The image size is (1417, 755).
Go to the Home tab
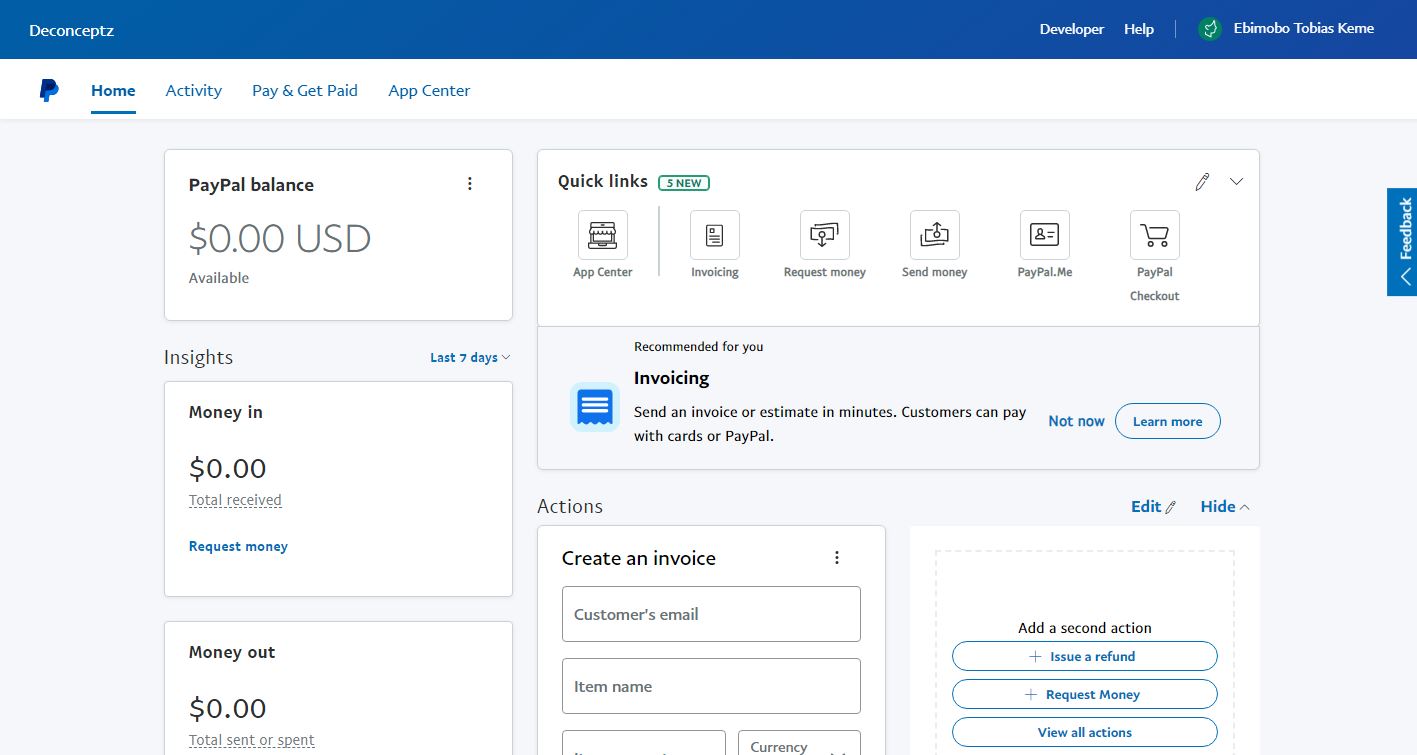(x=113, y=90)
